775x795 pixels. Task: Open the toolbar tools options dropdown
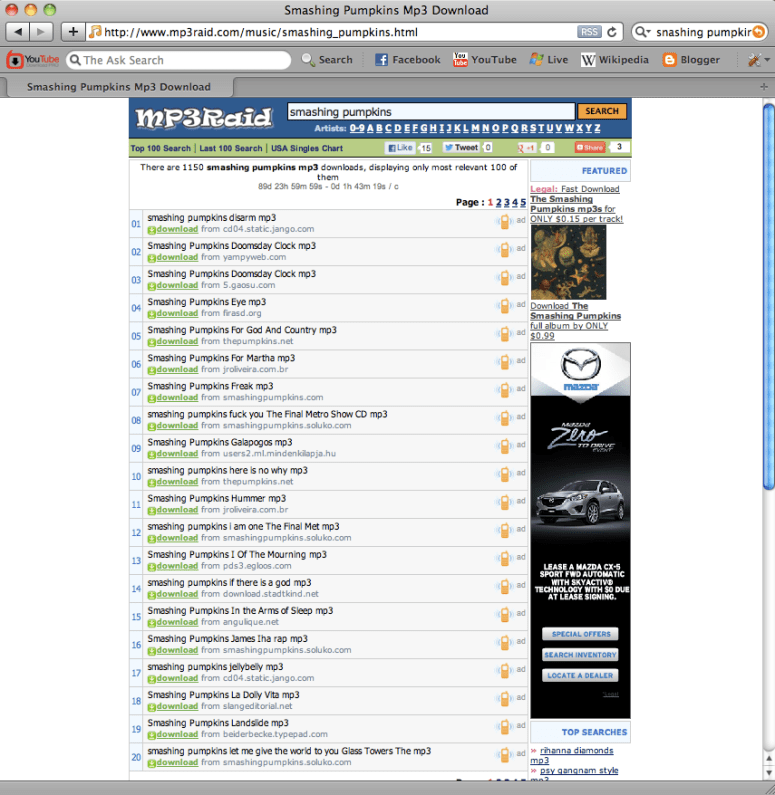[x=758, y=60]
